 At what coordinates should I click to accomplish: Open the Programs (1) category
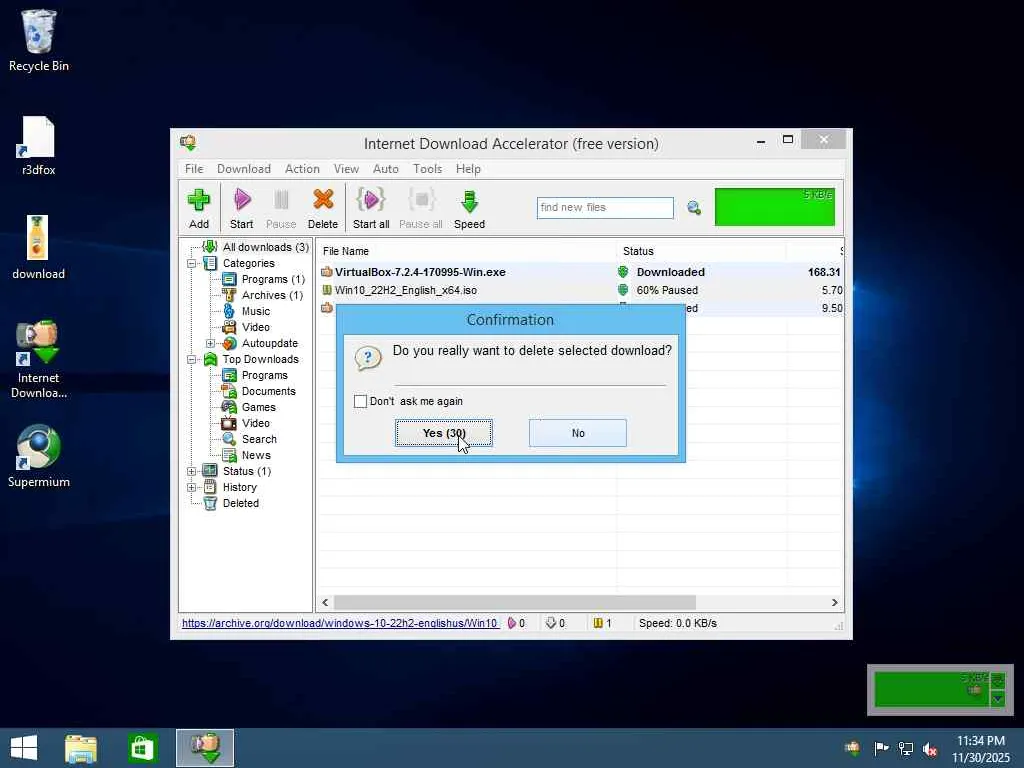272,279
